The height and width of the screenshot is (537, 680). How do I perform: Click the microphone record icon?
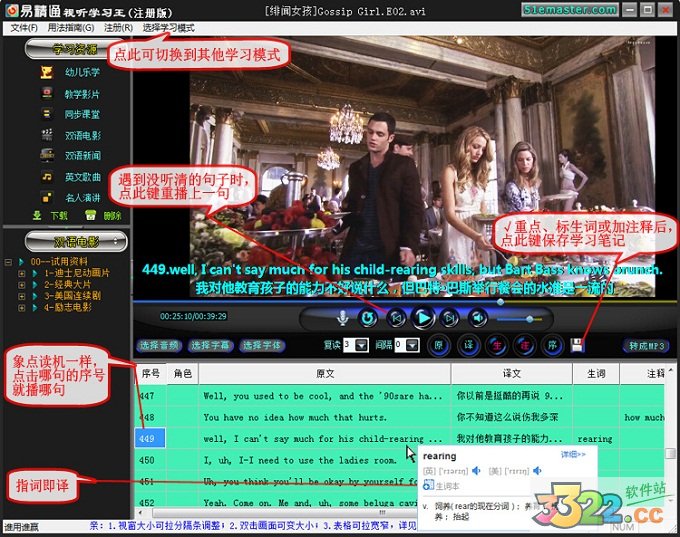343,318
